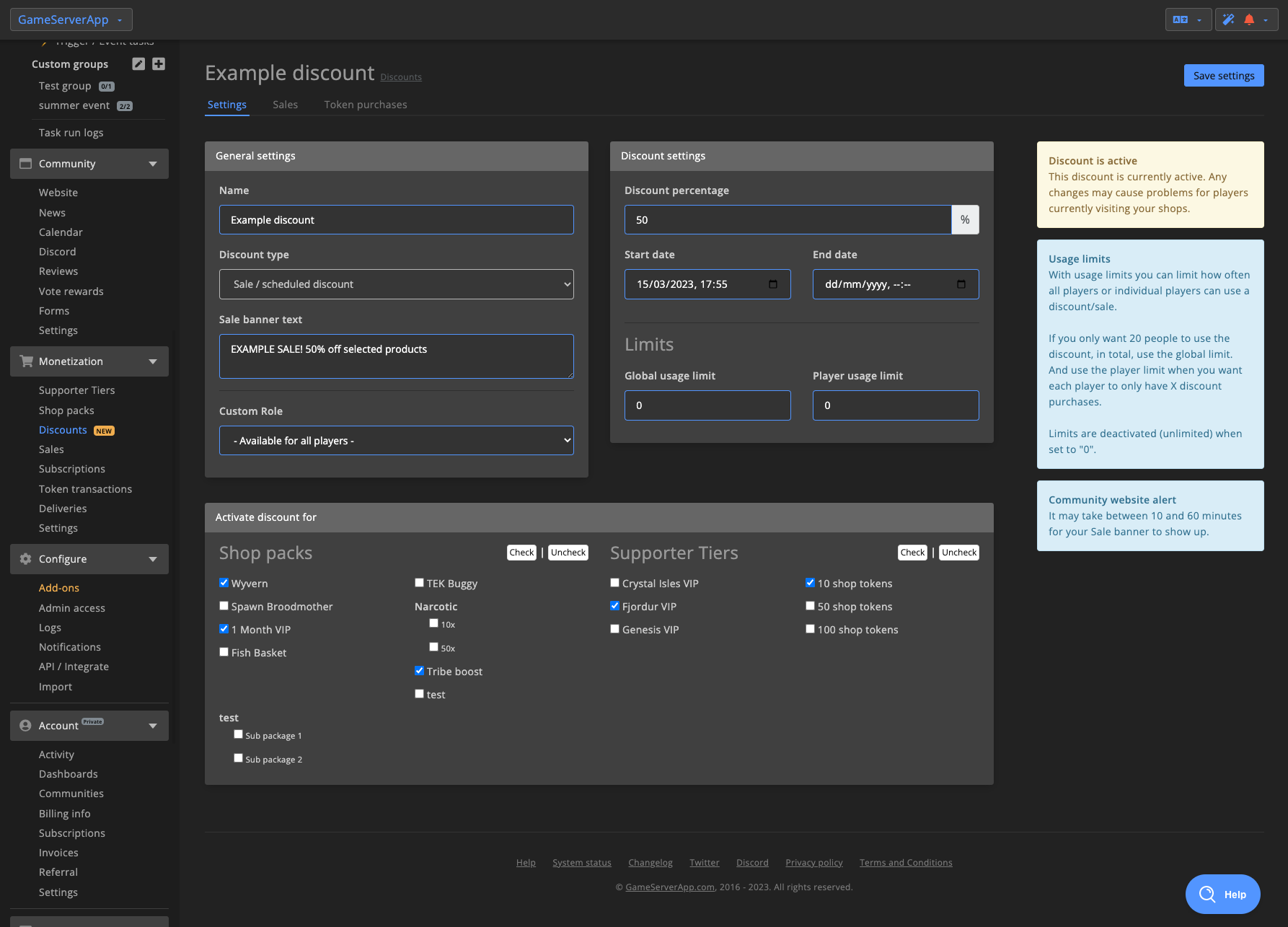Click Uncheck button for Supporter Tiers
The height and width of the screenshot is (927, 1288).
pyautogui.click(x=959, y=553)
